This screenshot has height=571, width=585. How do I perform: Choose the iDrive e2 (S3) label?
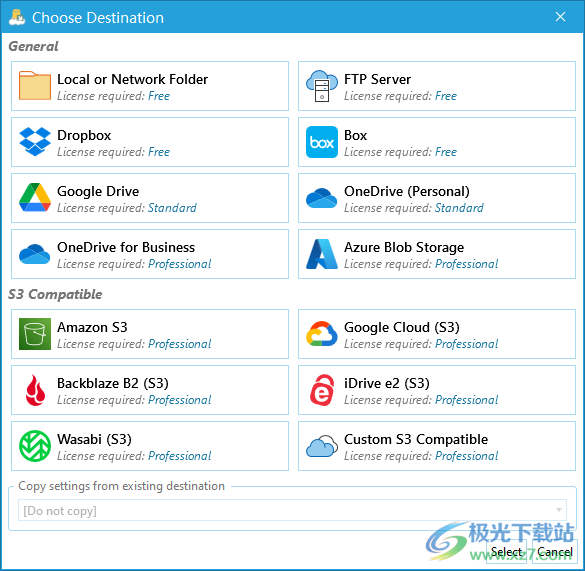pyautogui.click(x=387, y=383)
